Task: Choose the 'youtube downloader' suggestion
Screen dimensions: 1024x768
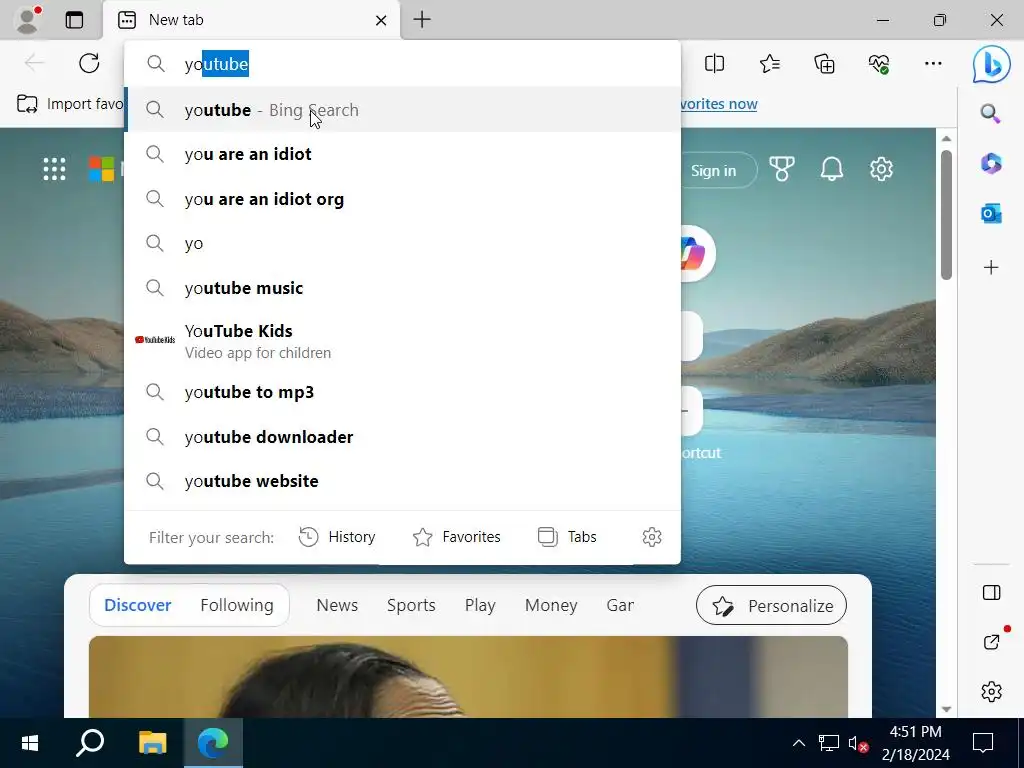Action: pos(402,437)
